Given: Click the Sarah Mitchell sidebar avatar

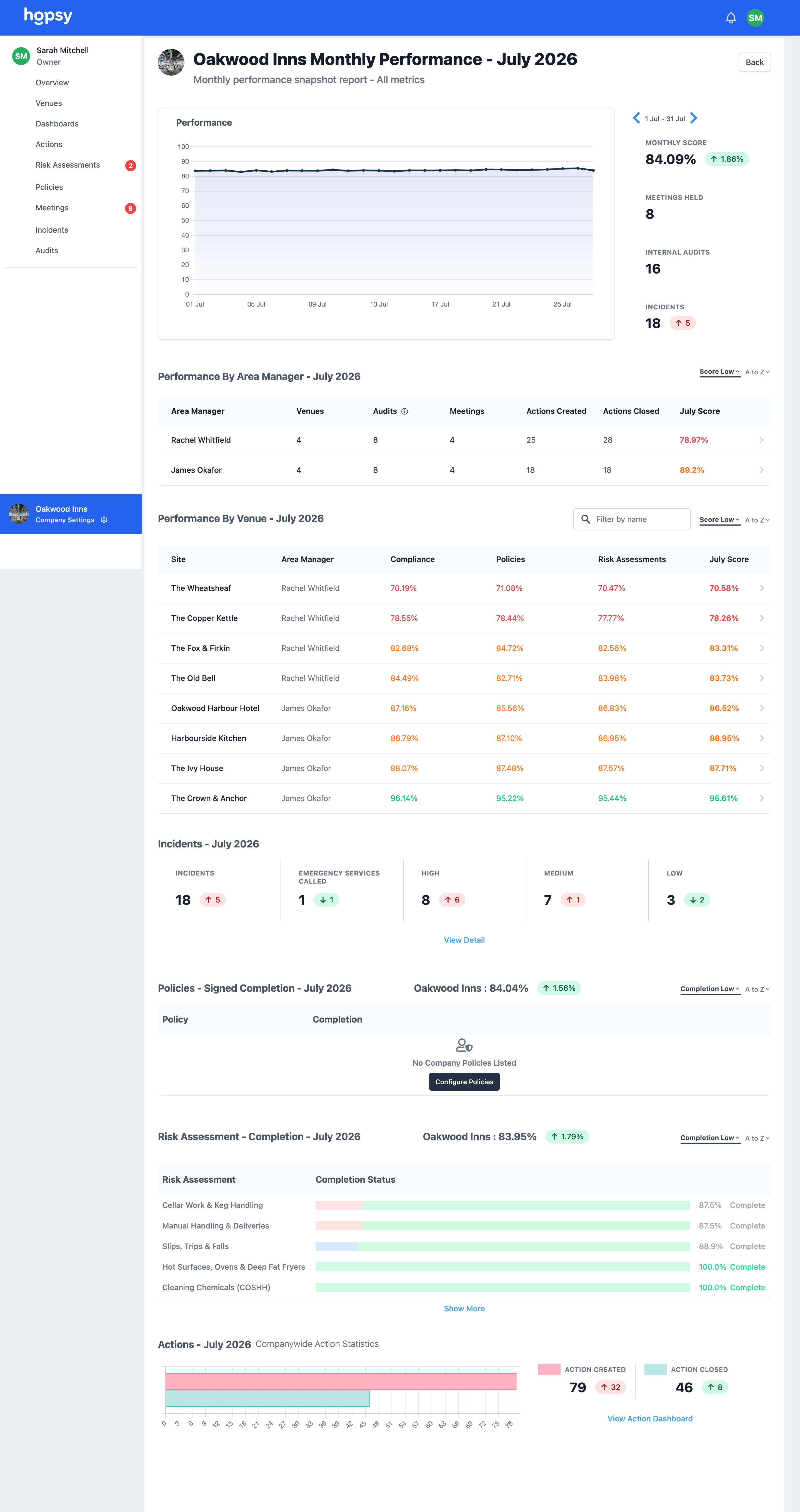Looking at the screenshot, I should click(21, 56).
